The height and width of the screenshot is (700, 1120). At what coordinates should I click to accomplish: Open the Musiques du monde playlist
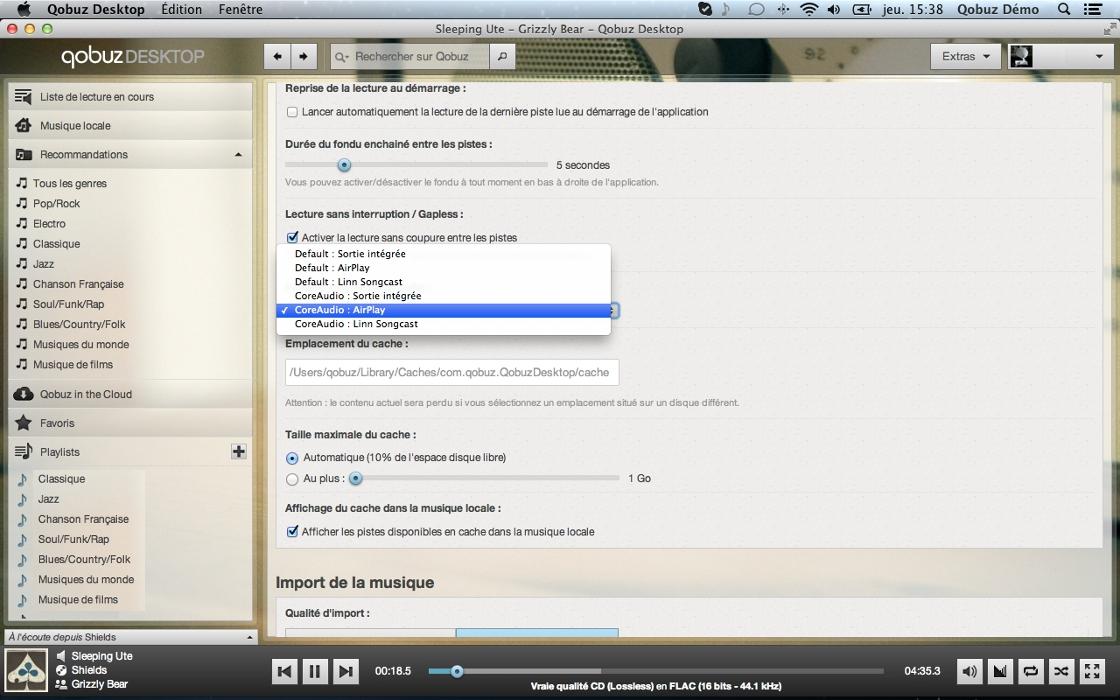click(x=86, y=579)
